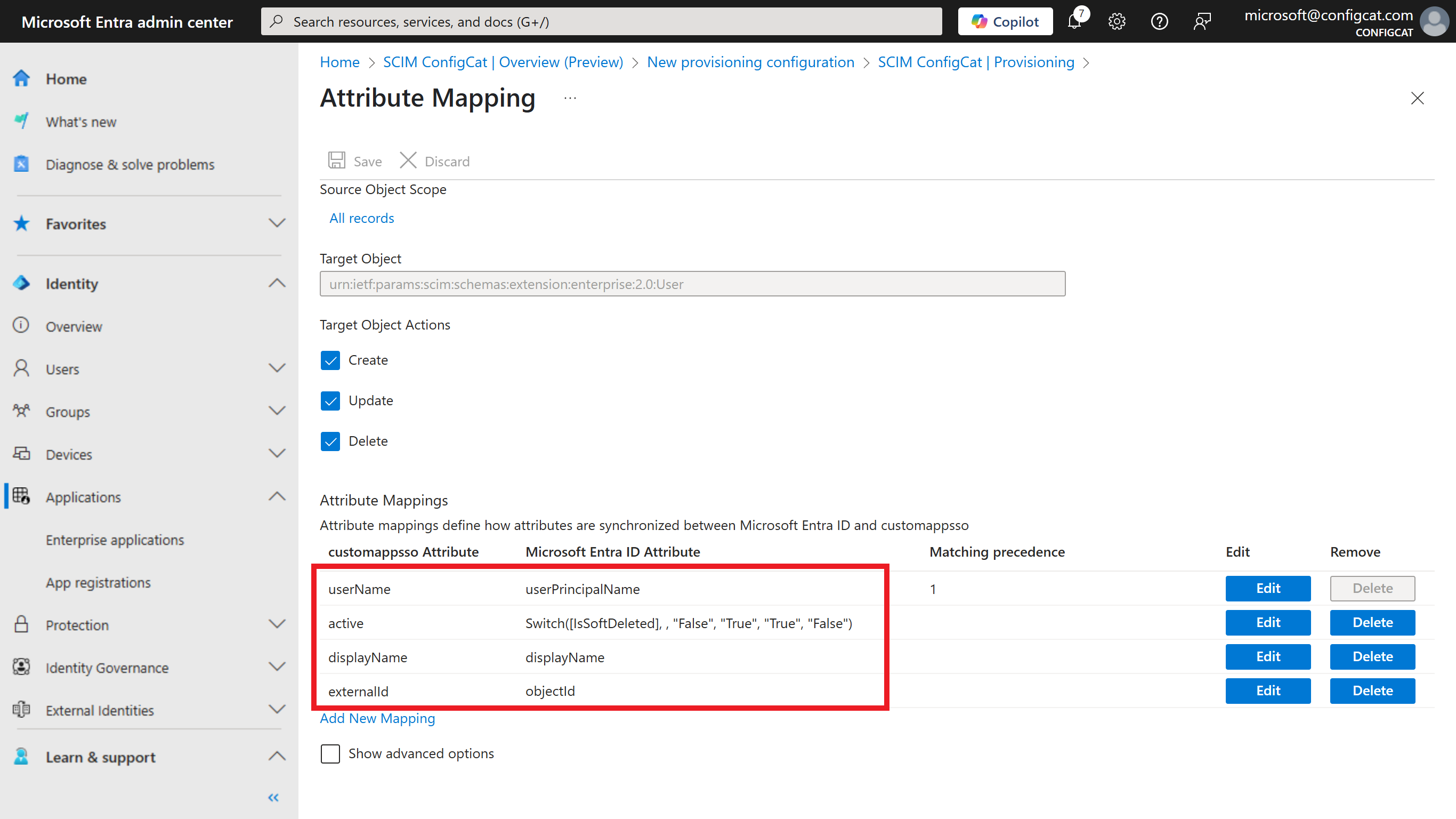Viewport: 1456px width, 819px height.
Task: Enable Show advanced options
Action: pyautogui.click(x=330, y=753)
